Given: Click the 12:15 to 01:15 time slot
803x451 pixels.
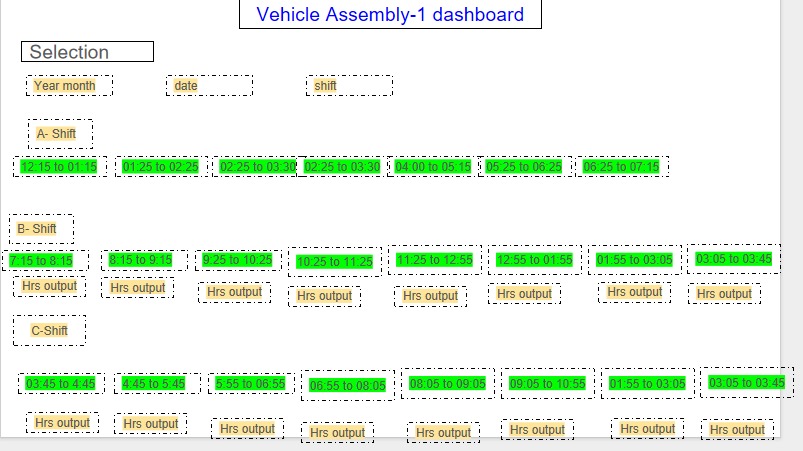Looking at the screenshot, I should click(59, 167).
